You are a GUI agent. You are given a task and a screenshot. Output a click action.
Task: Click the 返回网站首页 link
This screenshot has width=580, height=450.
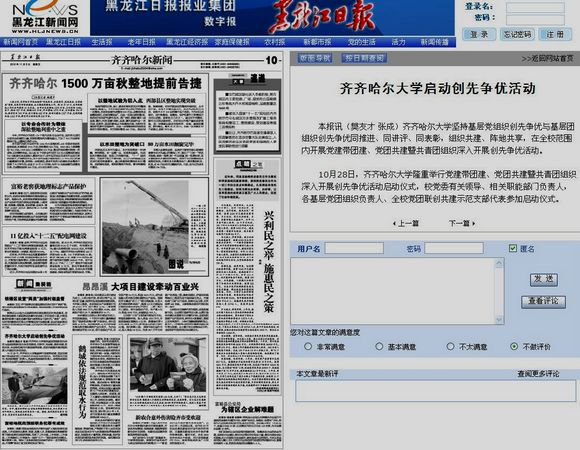547,58
